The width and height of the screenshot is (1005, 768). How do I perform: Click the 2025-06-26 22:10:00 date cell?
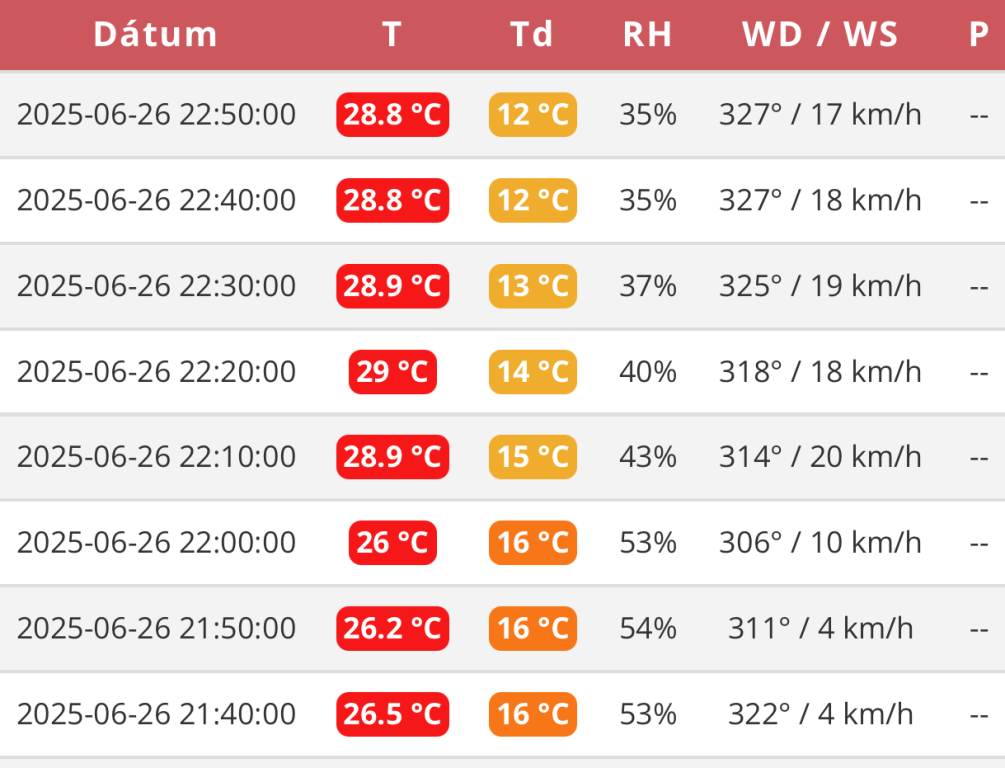click(x=157, y=457)
